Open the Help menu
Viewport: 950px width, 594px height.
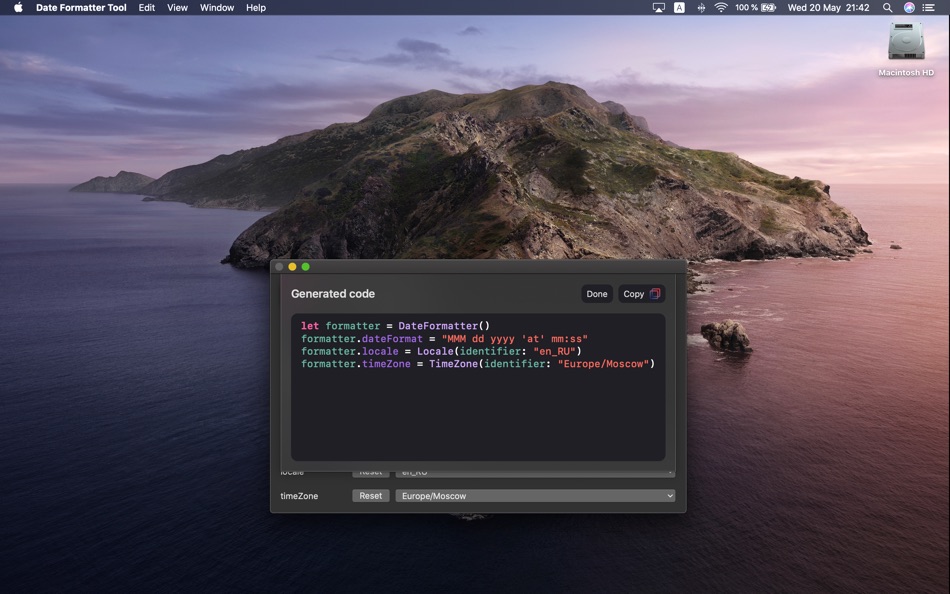coord(255,7)
